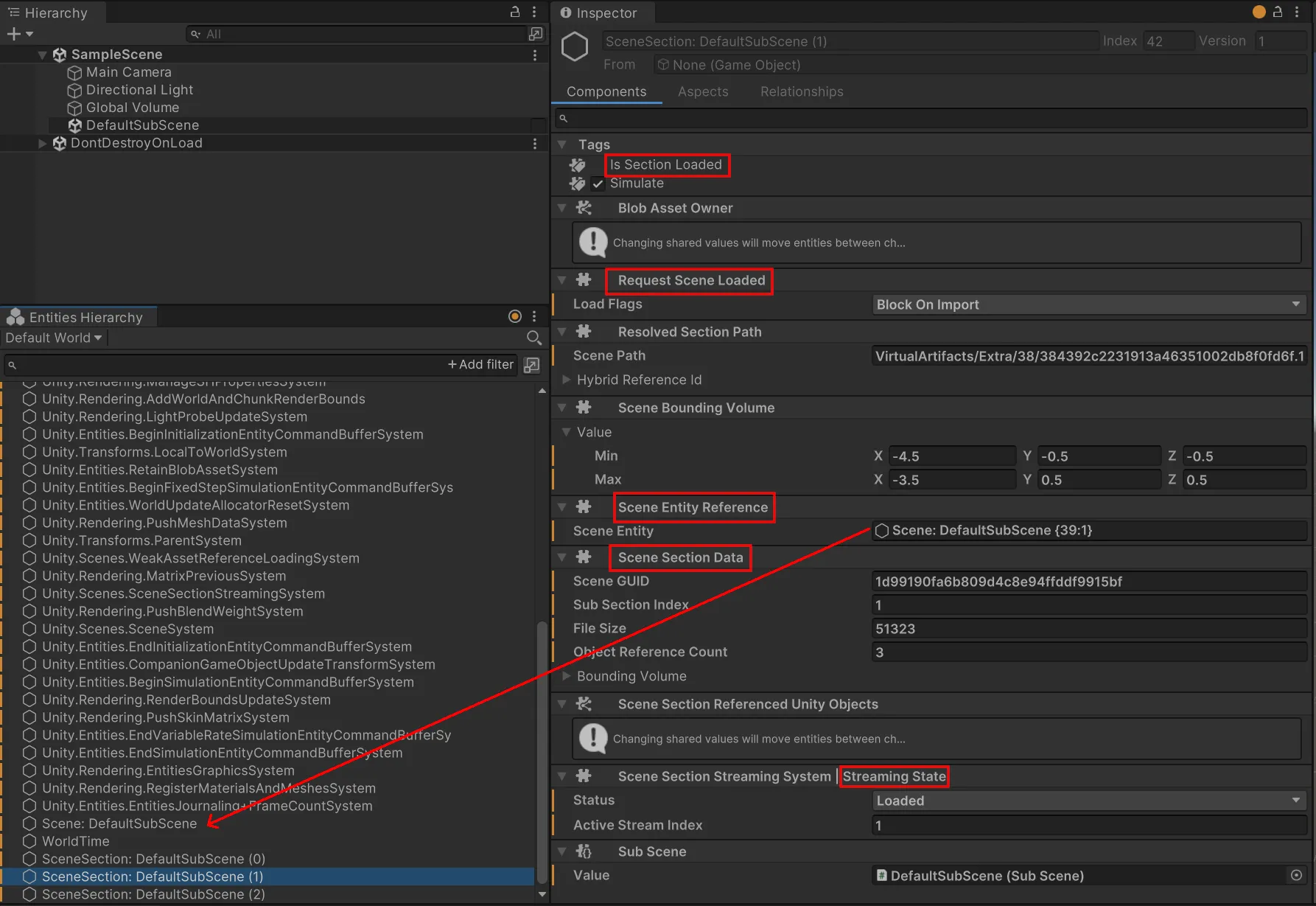1316x906 pixels.
Task: Click the Entities Hierarchy search magnifier icon
Action: tap(534, 338)
